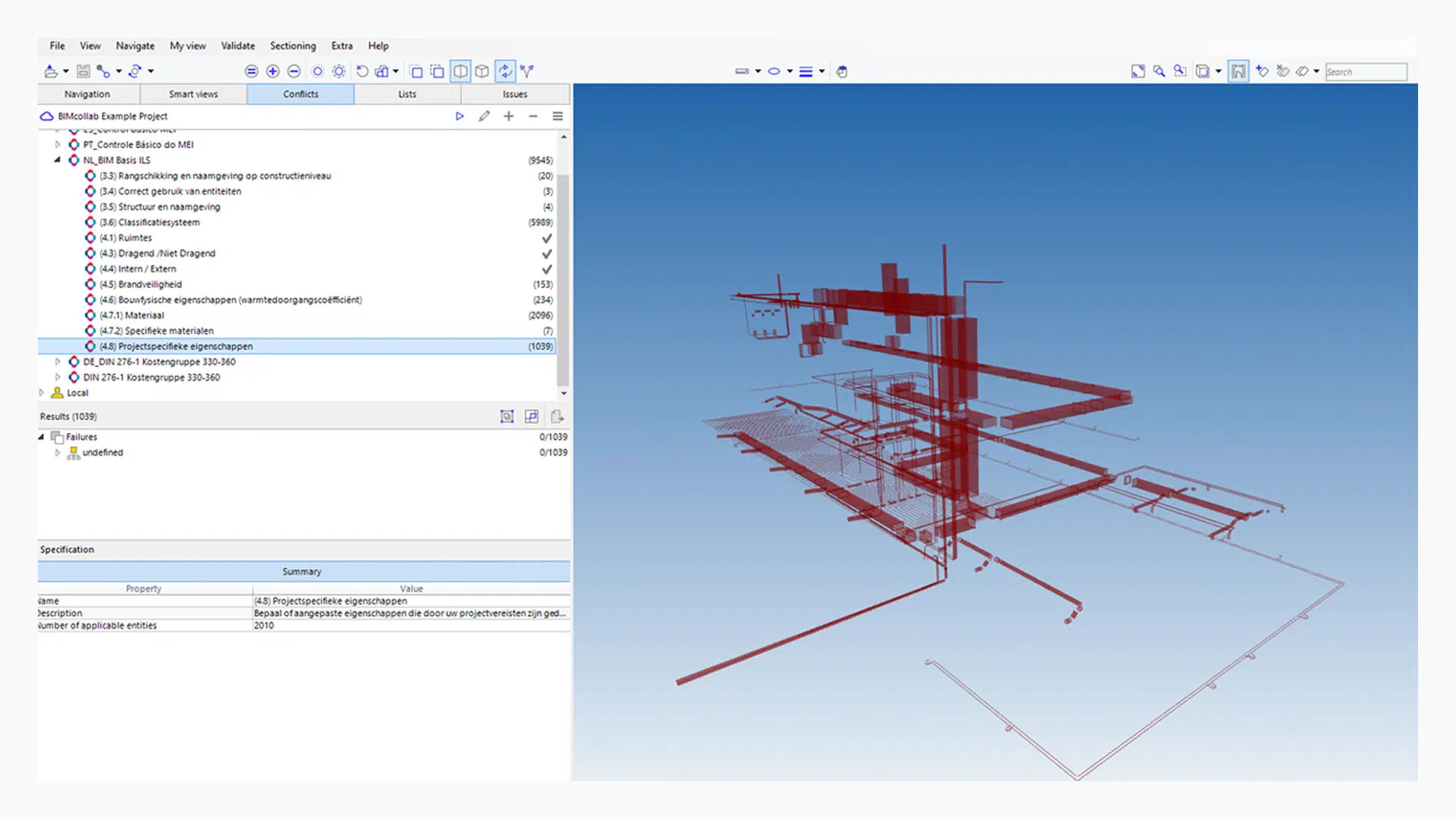Switch to the Smart views tab
Image resolution: width=1456 pixels, height=819 pixels.
[193, 94]
